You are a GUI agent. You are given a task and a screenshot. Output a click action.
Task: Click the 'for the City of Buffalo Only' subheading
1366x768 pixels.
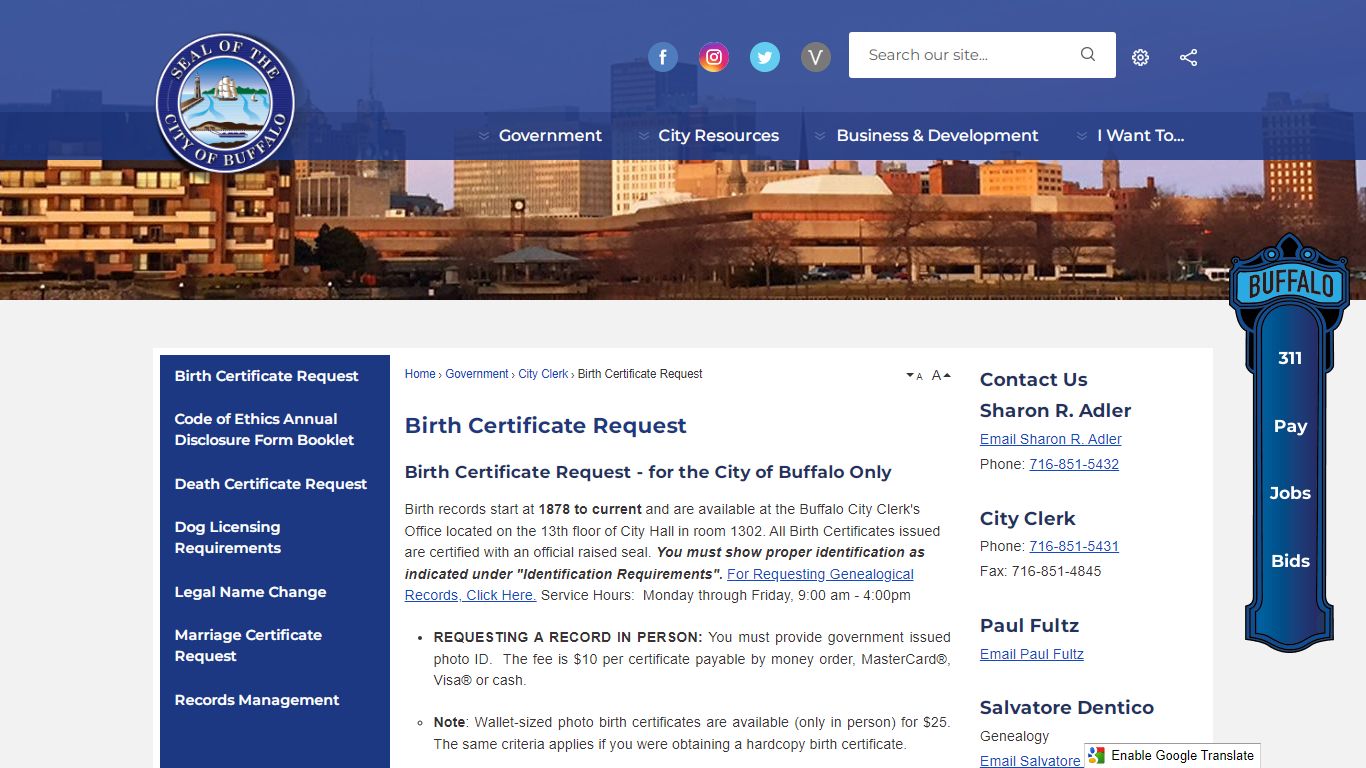pos(770,472)
